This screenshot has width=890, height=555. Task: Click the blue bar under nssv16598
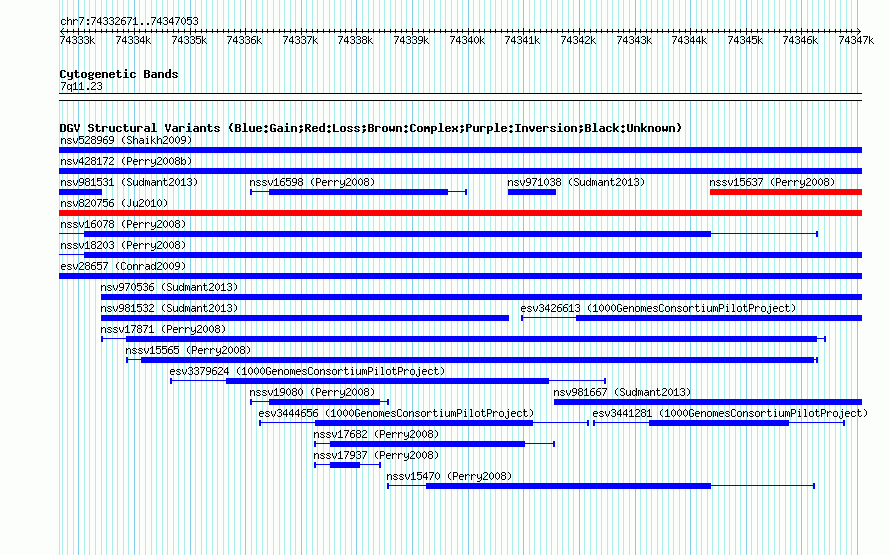pos(358,192)
